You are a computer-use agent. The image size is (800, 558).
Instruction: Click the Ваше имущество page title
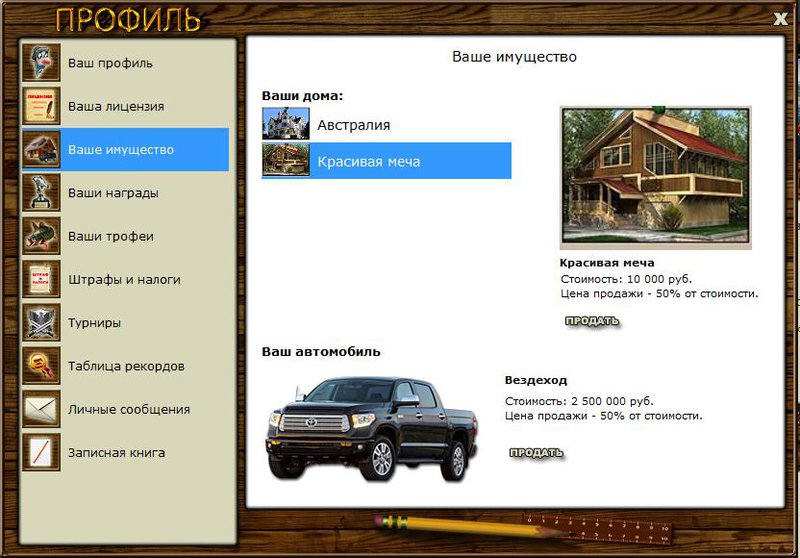click(514, 57)
